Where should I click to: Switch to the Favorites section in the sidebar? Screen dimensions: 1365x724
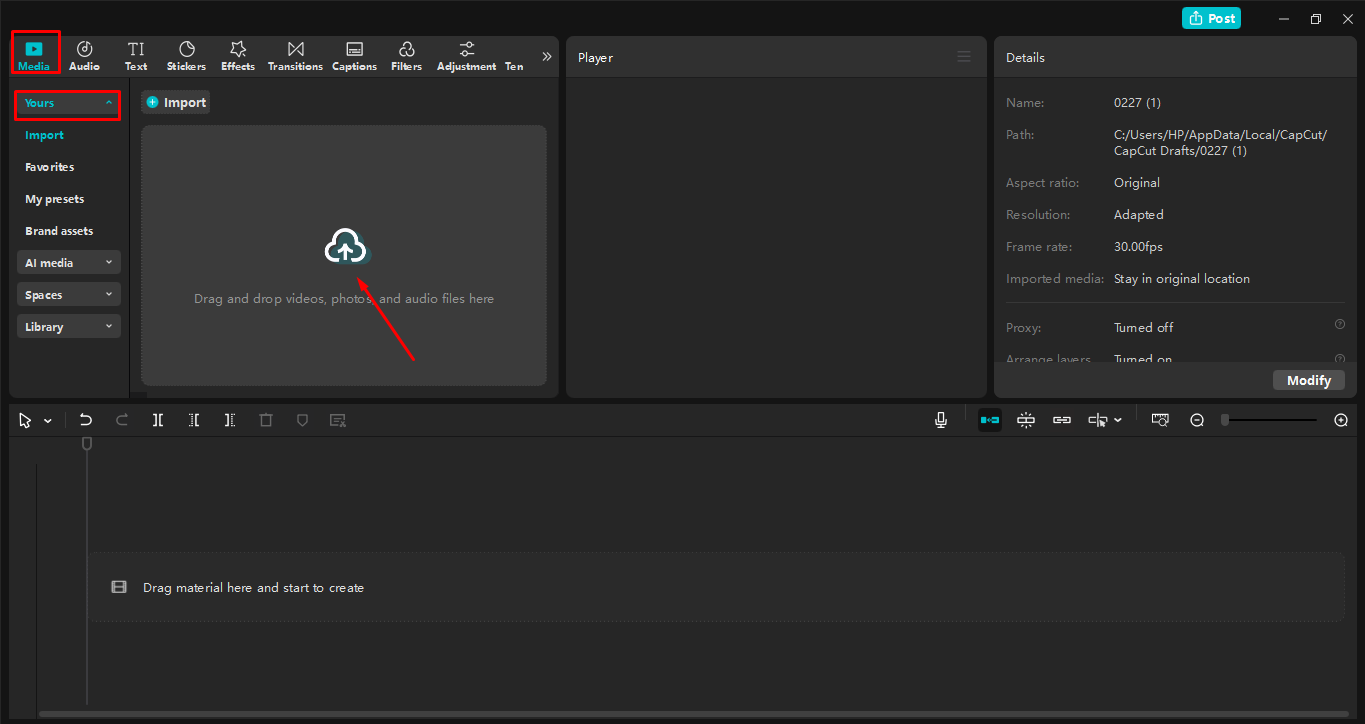[x=49, y=166]
